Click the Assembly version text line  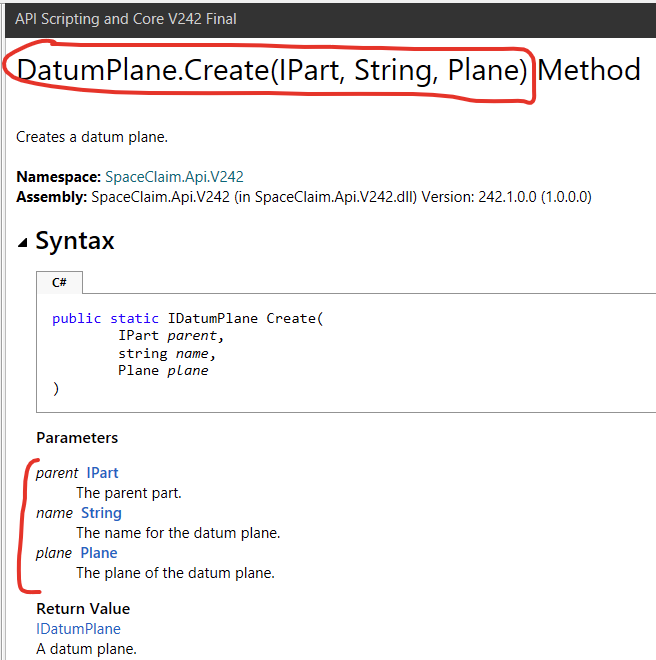[x=304, y=197]
